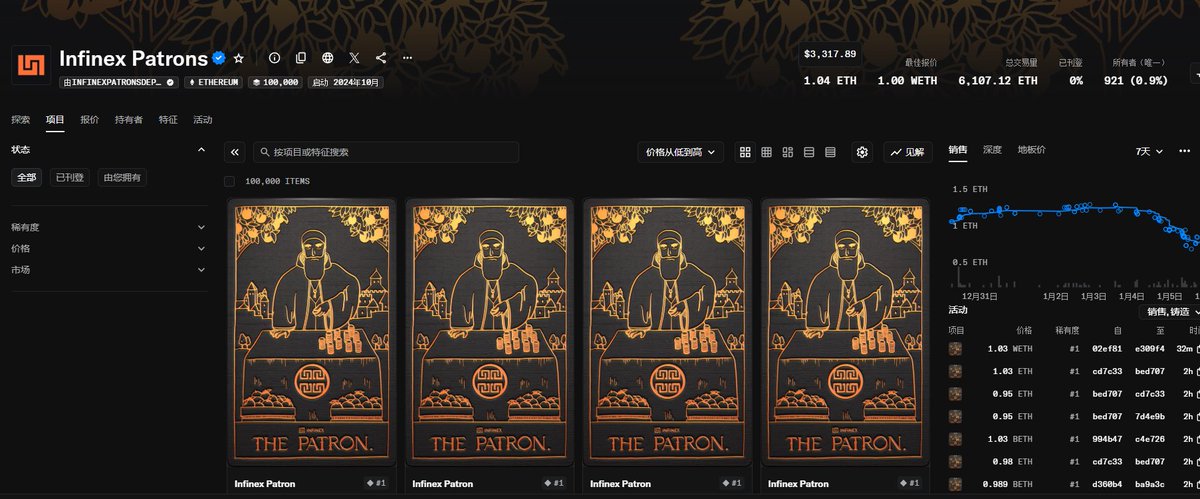This screenshot has height=499, width=1200.
Task: Click the share icon in the header
Action: point(381,58)
